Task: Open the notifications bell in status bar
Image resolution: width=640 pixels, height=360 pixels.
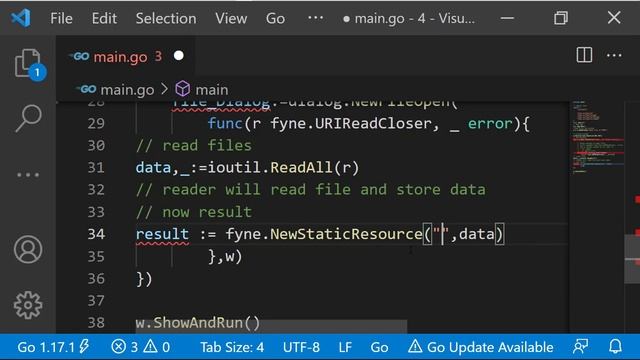Action: click(615, 347)
